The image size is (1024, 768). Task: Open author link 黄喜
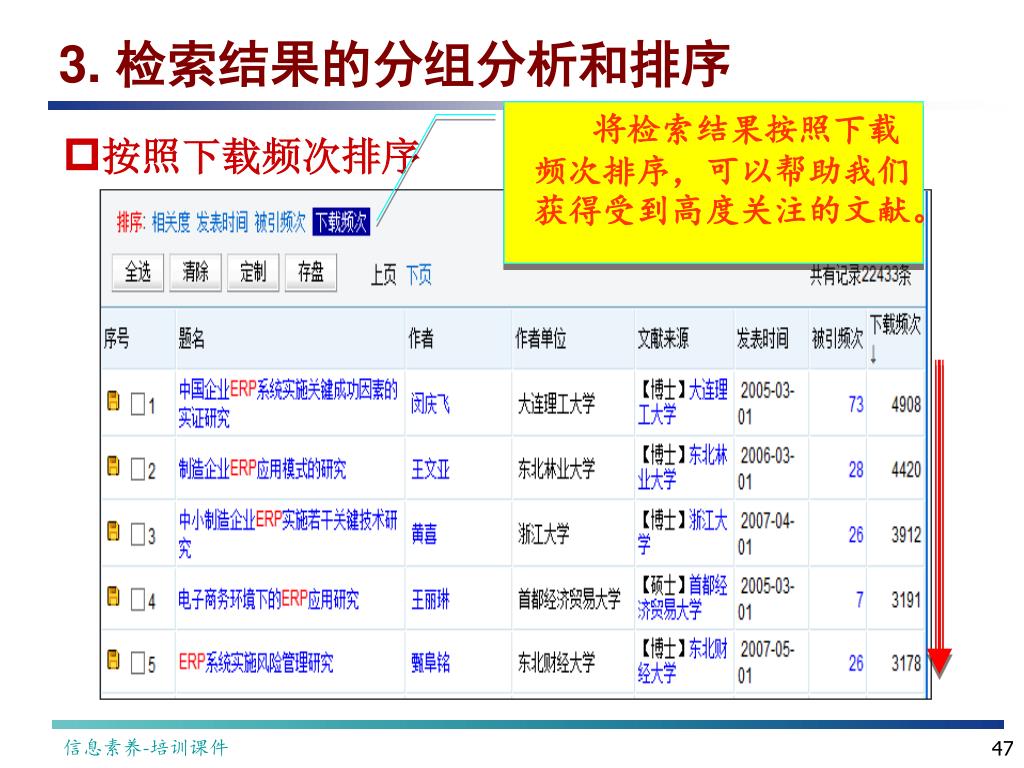[x=424, y=534]
